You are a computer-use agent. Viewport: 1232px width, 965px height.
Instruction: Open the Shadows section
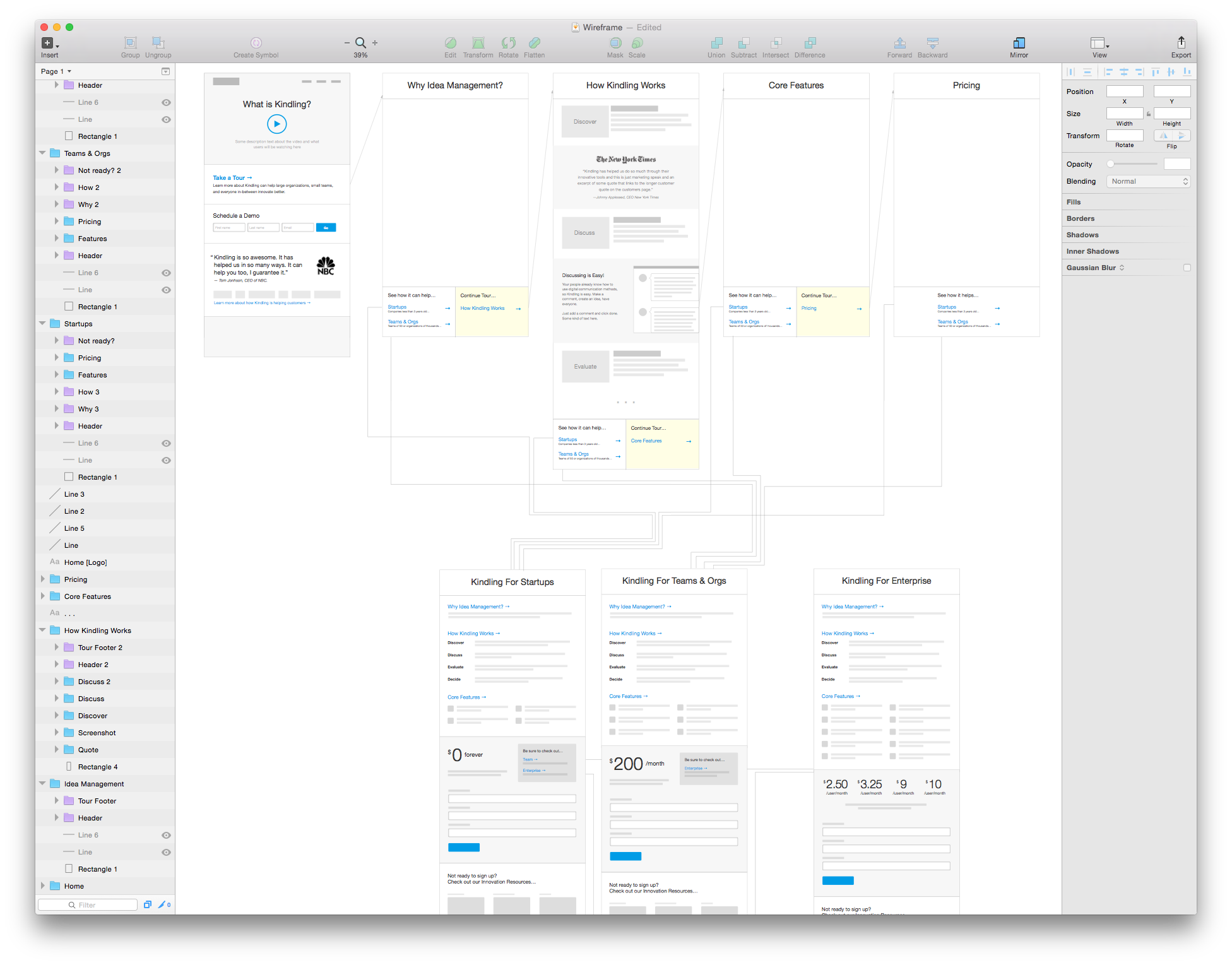click(1082, 235)
